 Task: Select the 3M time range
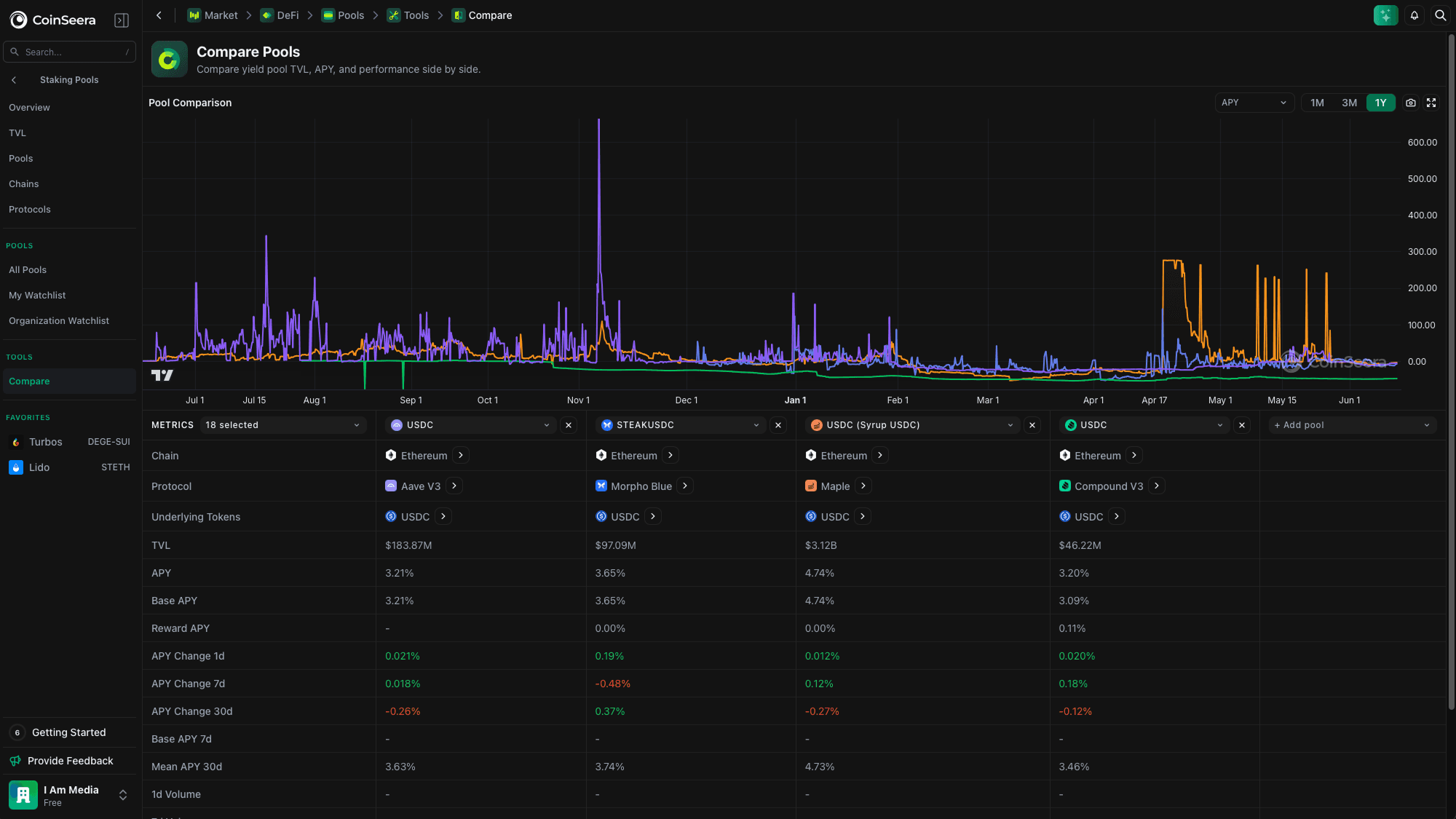tap(1349, 103)
